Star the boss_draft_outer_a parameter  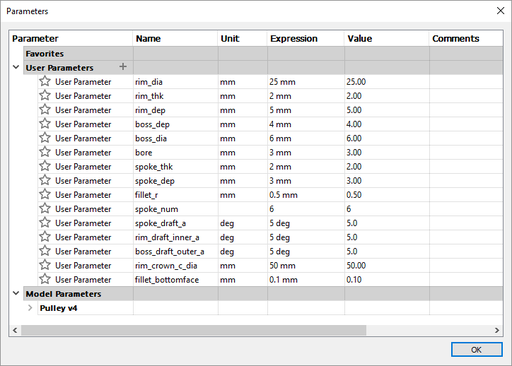tap(45, 251)
